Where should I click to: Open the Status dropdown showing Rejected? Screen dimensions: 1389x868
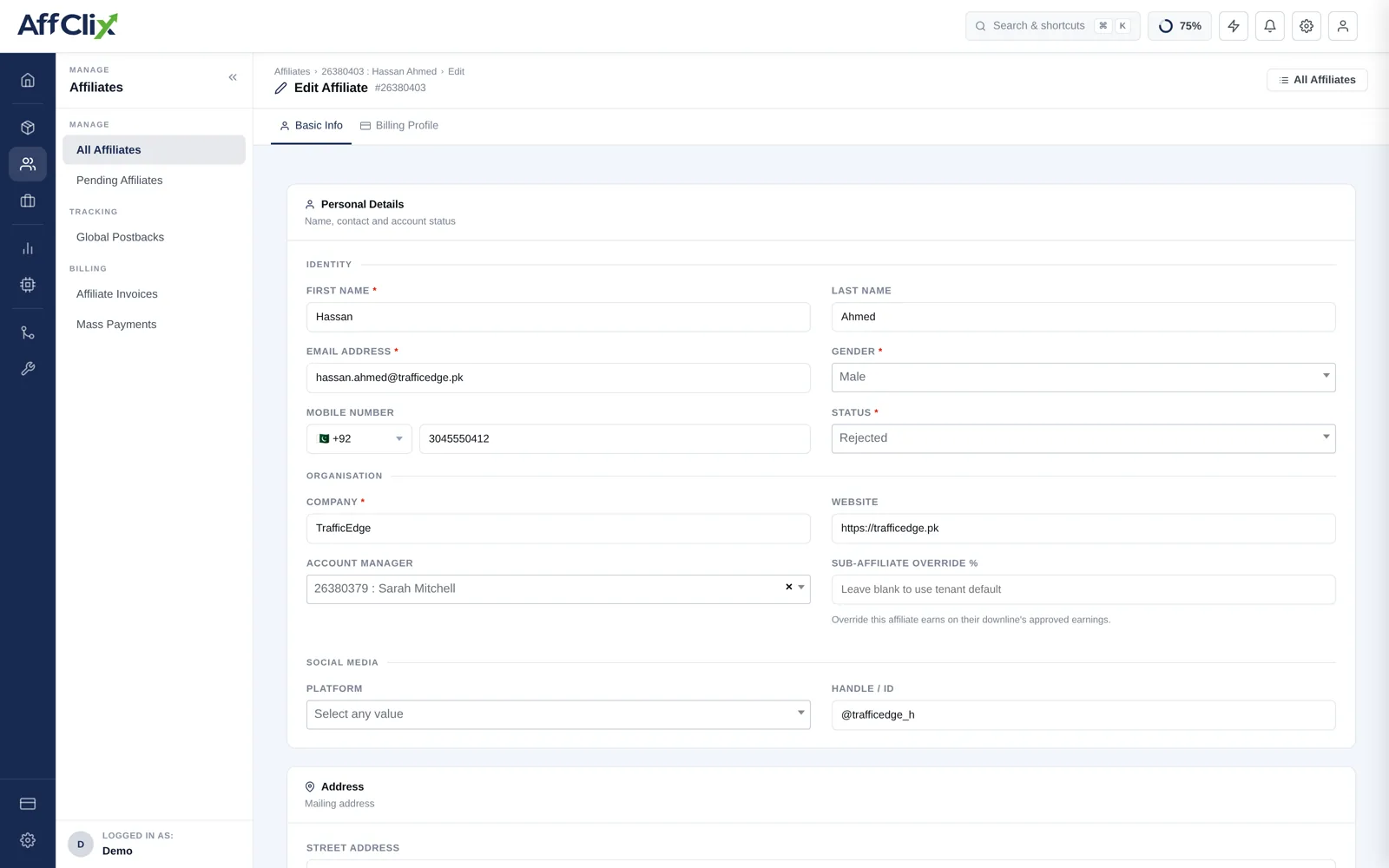[1083, 438]
